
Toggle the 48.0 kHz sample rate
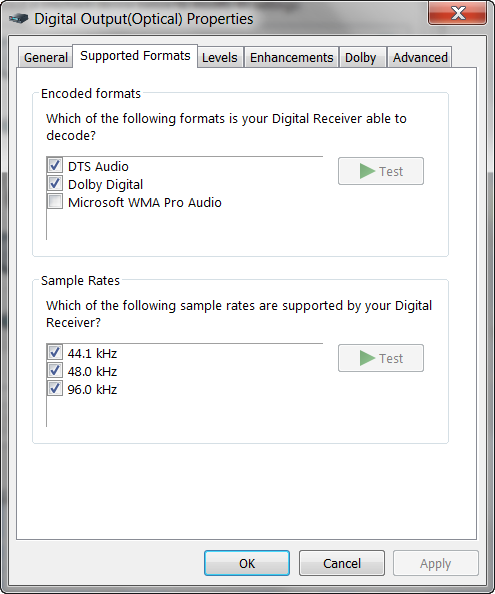(55, 370)
